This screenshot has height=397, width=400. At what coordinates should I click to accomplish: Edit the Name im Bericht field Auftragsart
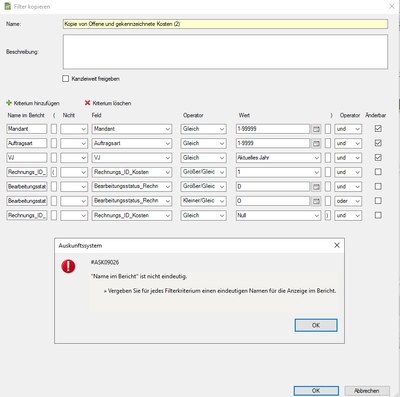pyautogui.click(x=27, y=143)
